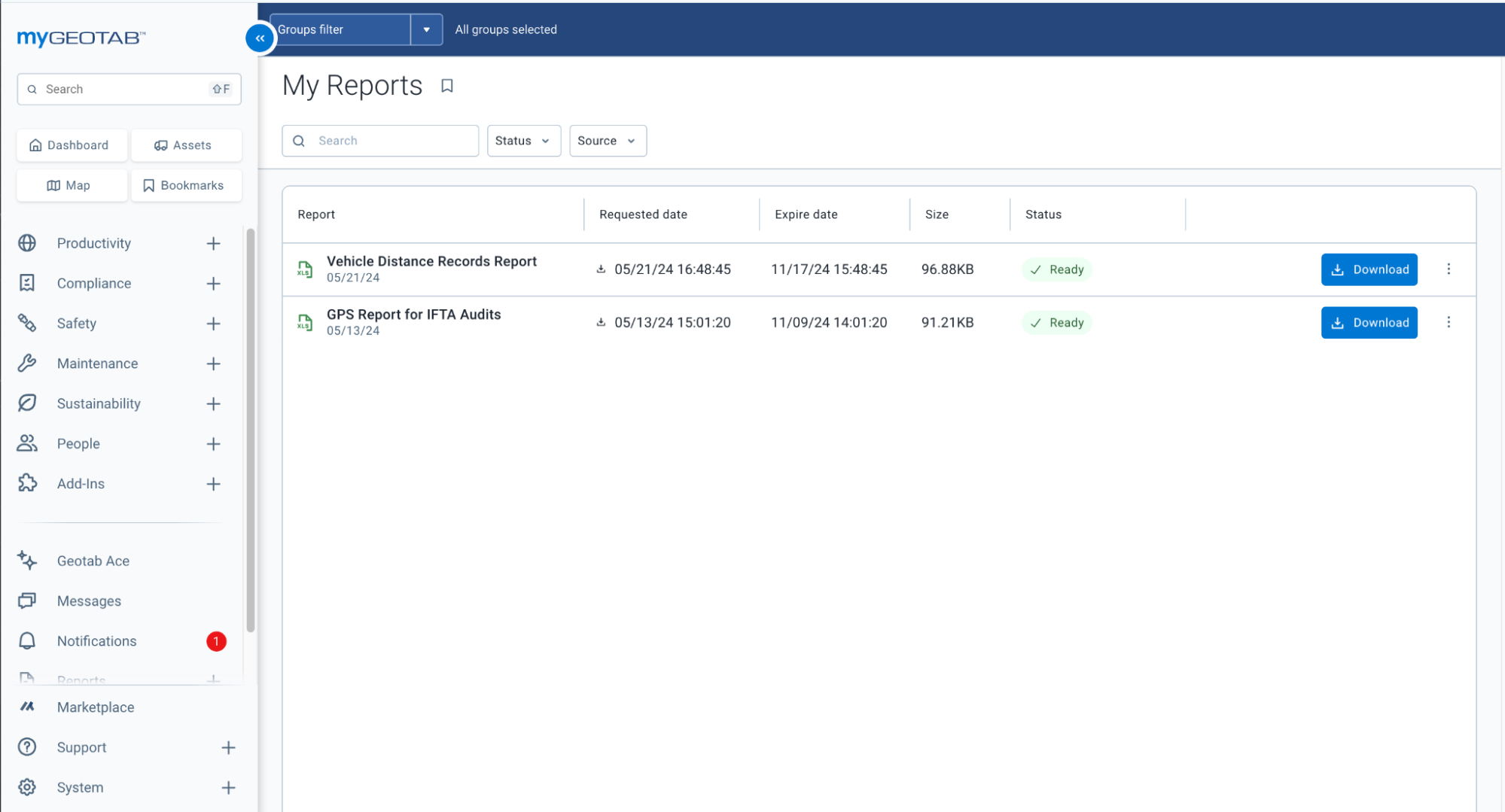Open the System menu

tap(80, 786)
